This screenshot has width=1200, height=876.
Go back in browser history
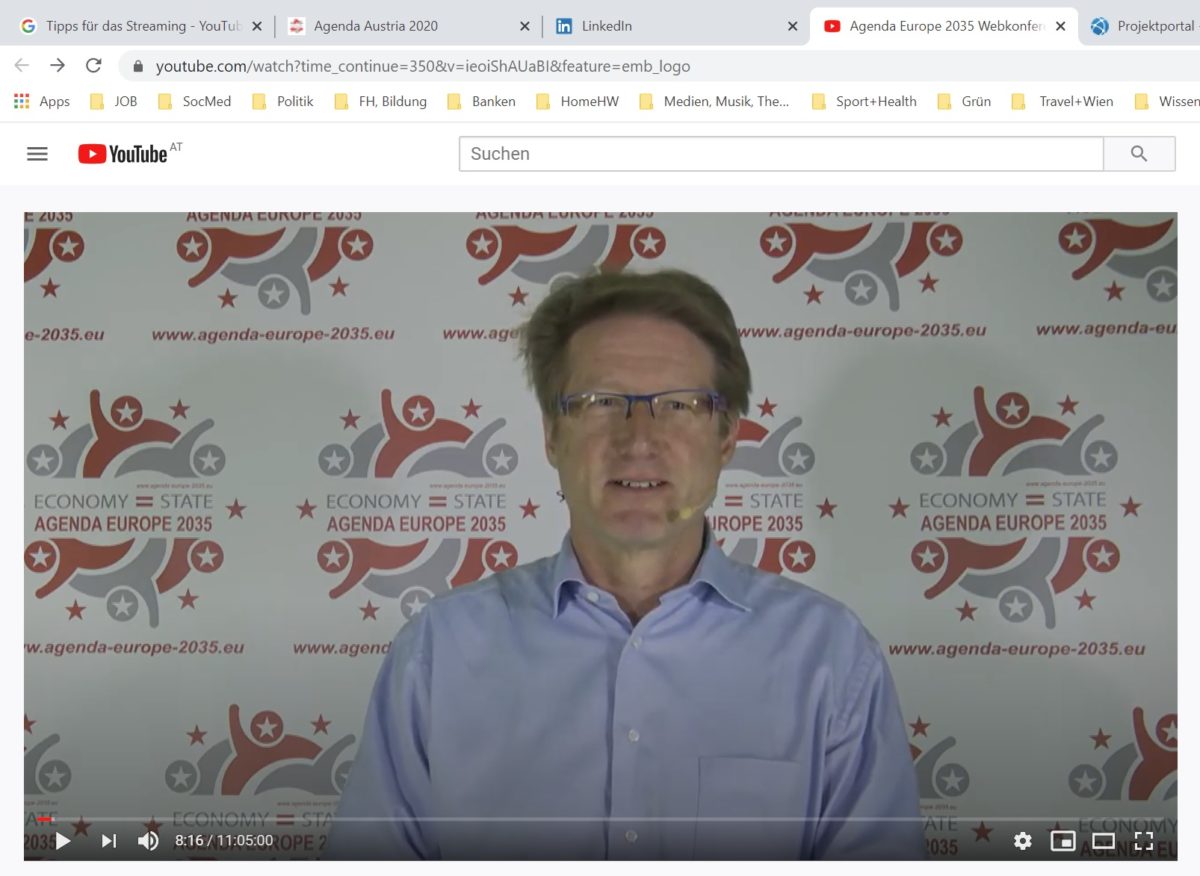[x=21, y=66]
